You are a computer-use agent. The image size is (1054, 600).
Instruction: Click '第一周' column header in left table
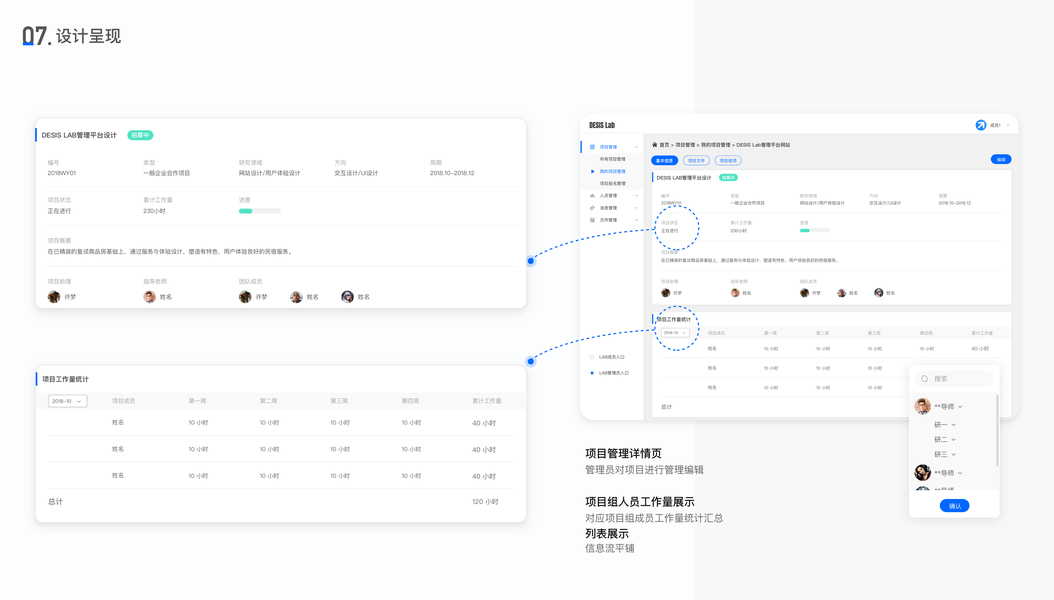click(198, 401)
